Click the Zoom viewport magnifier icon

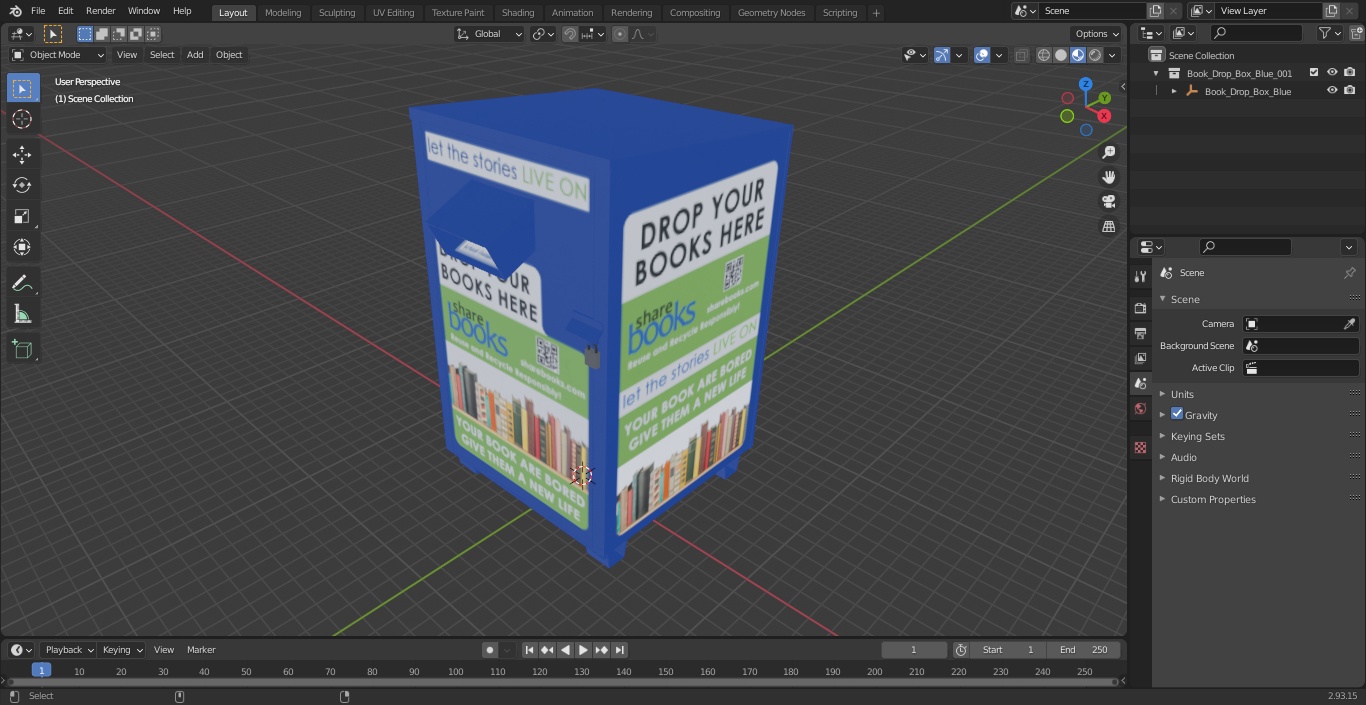pos(1109,152)
